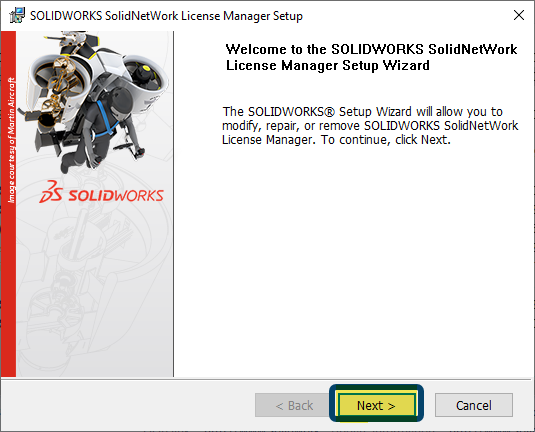This screenshot has height=432, width=535.
Task: Abort setup with the Cancel button
Action: tap(474, 405)
